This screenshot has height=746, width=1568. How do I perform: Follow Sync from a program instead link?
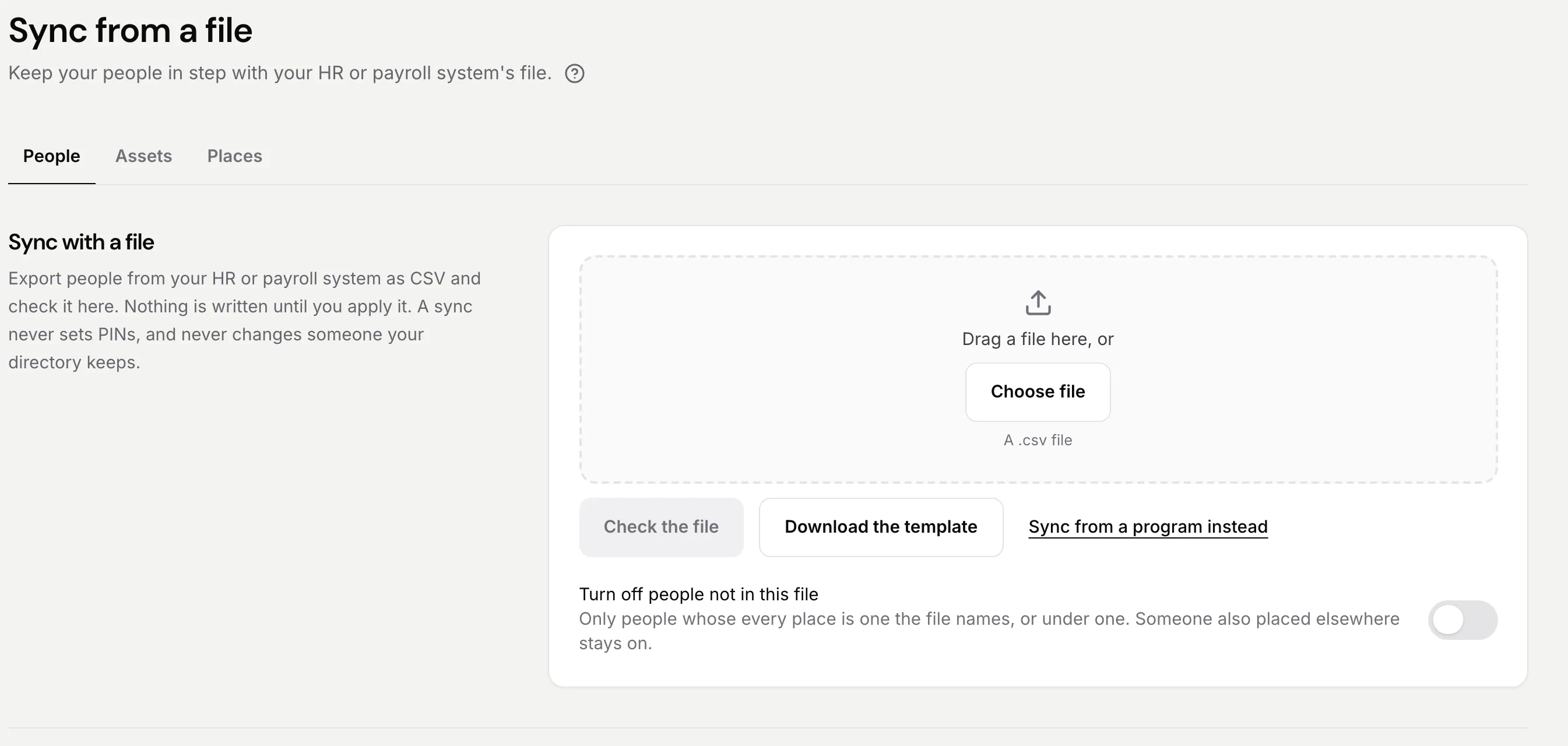coord(1148,527)
